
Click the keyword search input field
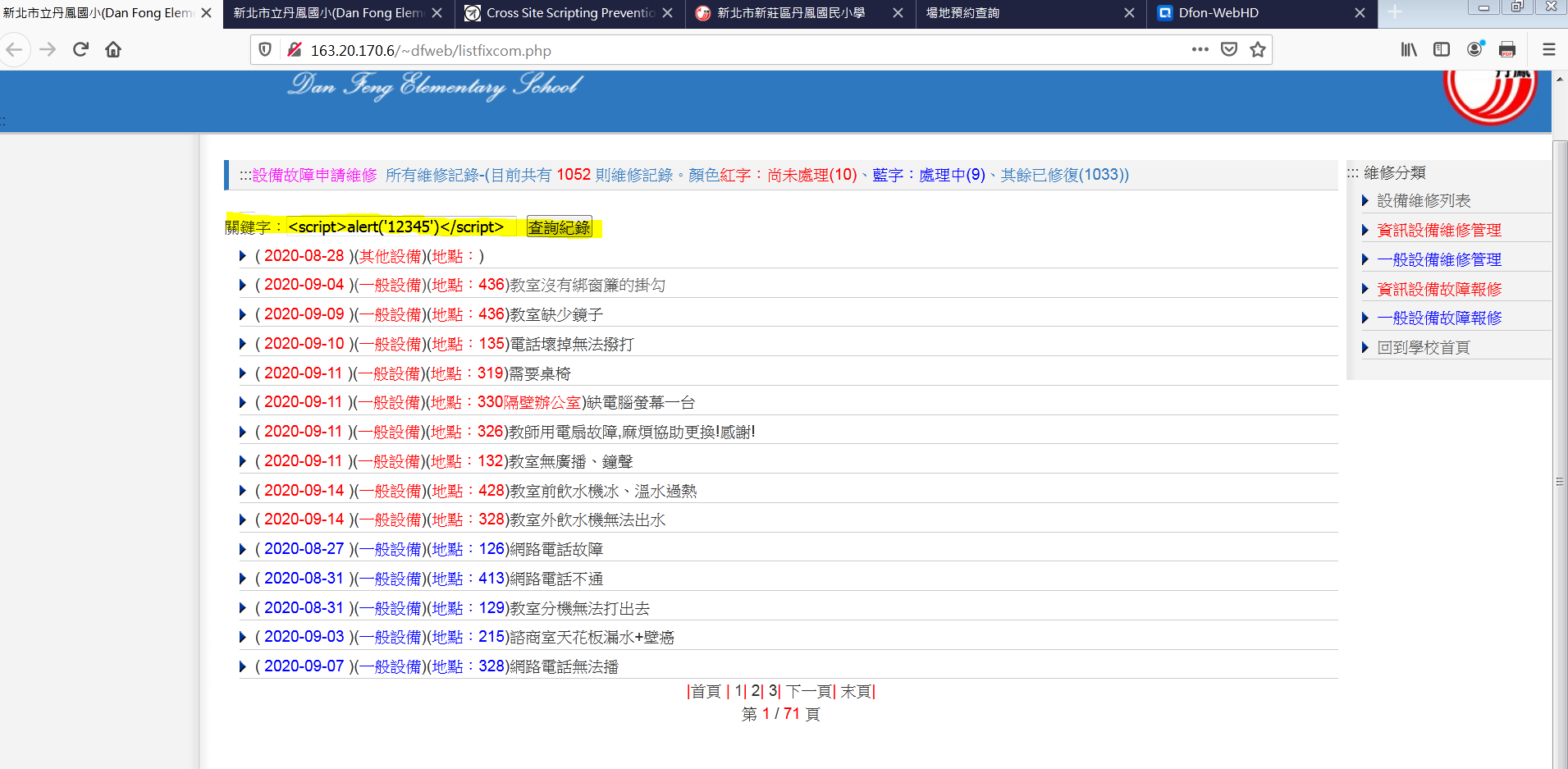point(402,227)
